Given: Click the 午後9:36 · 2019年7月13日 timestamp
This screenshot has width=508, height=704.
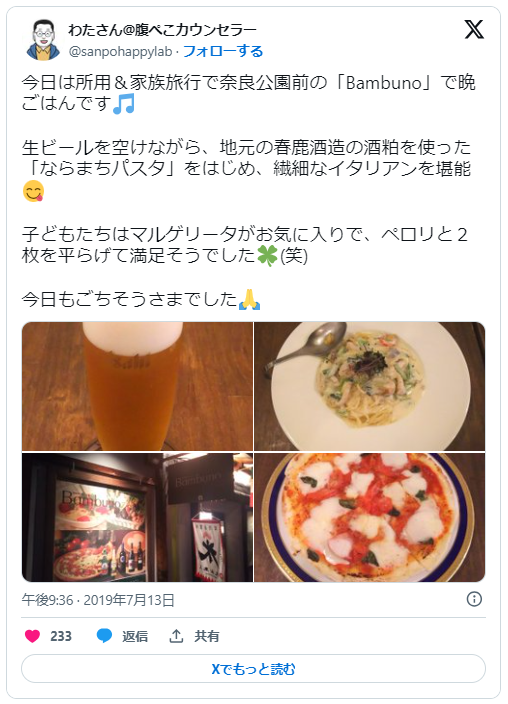Looking at the screenshot, I should [98, 600].
